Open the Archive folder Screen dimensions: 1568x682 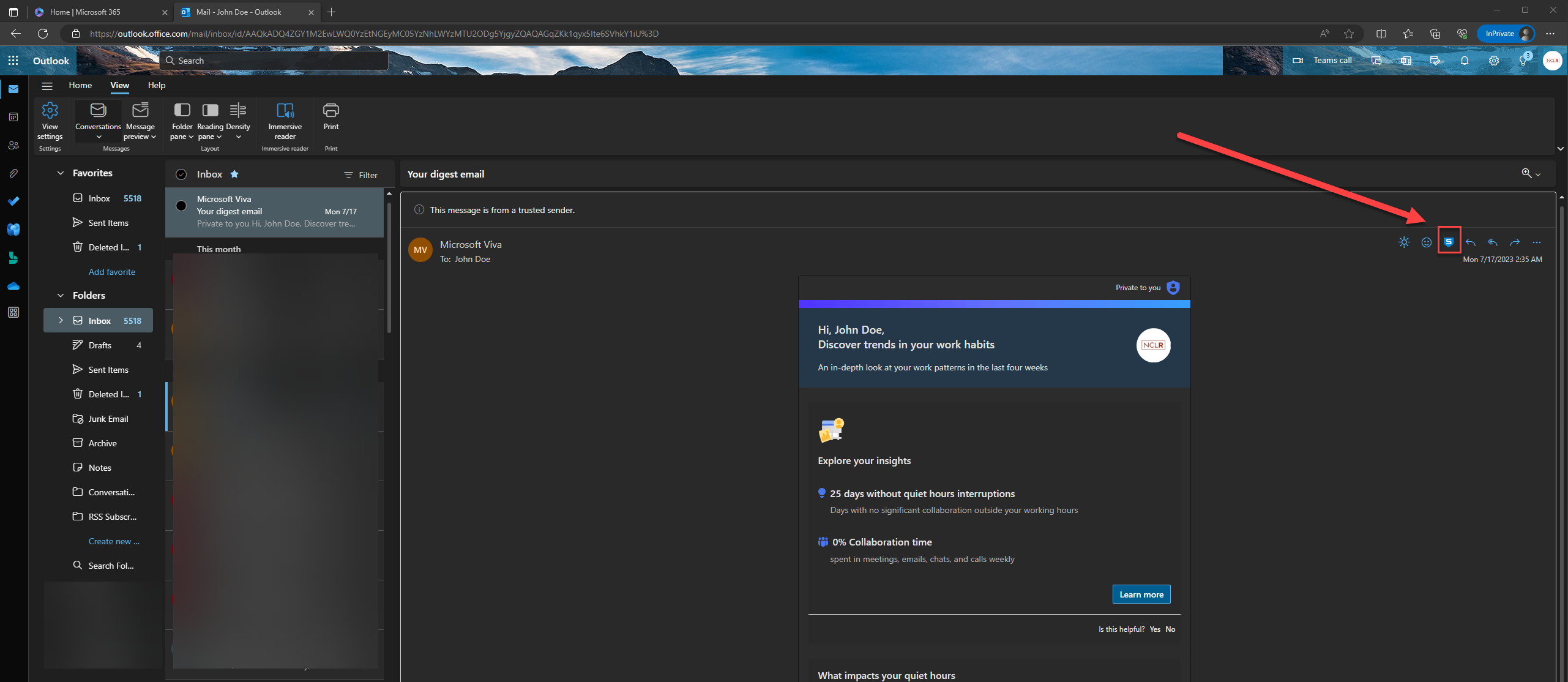(98, 443)
